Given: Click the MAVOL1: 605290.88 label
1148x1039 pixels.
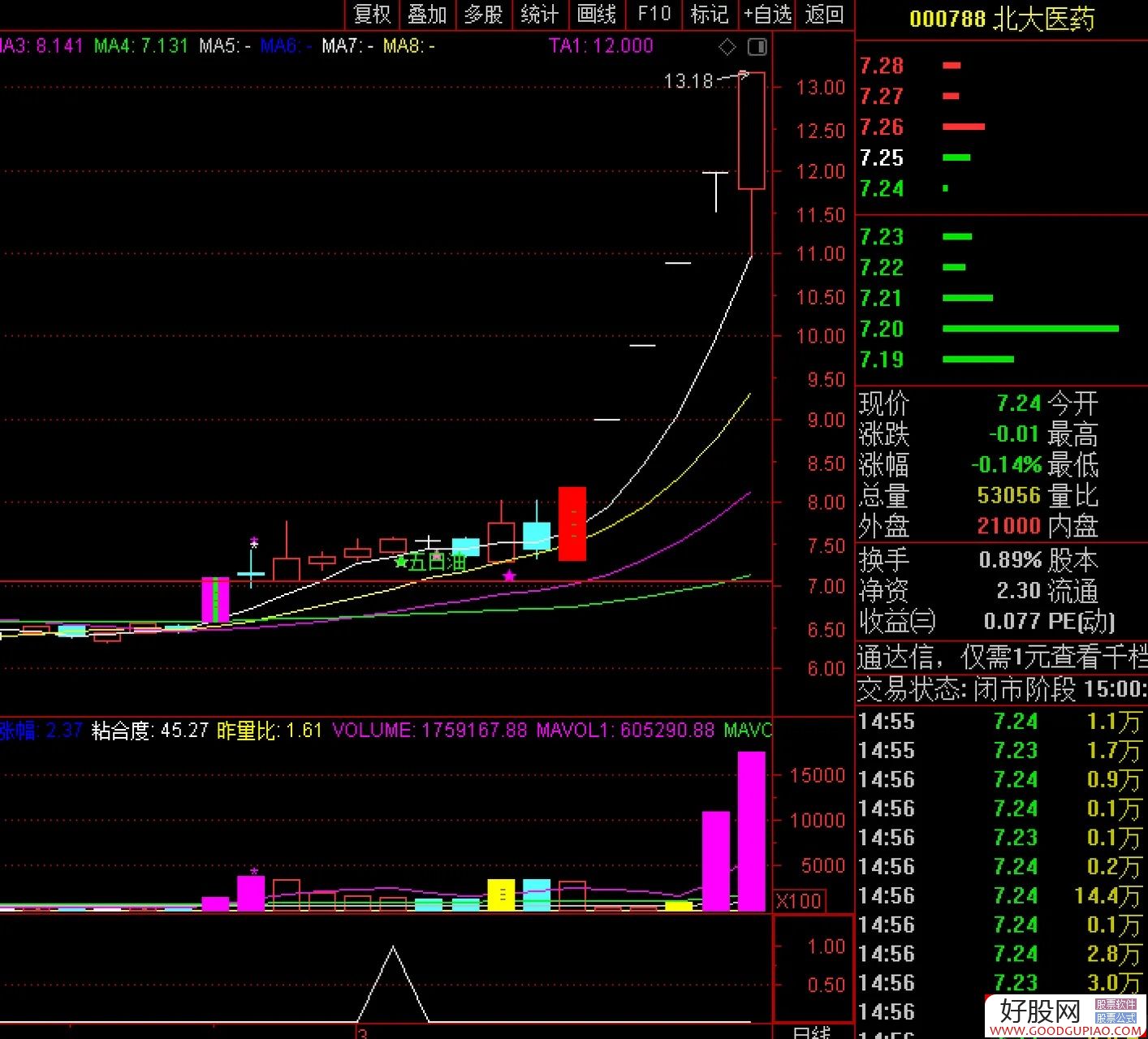Looking at the screenshot, I should click(625, 731).
